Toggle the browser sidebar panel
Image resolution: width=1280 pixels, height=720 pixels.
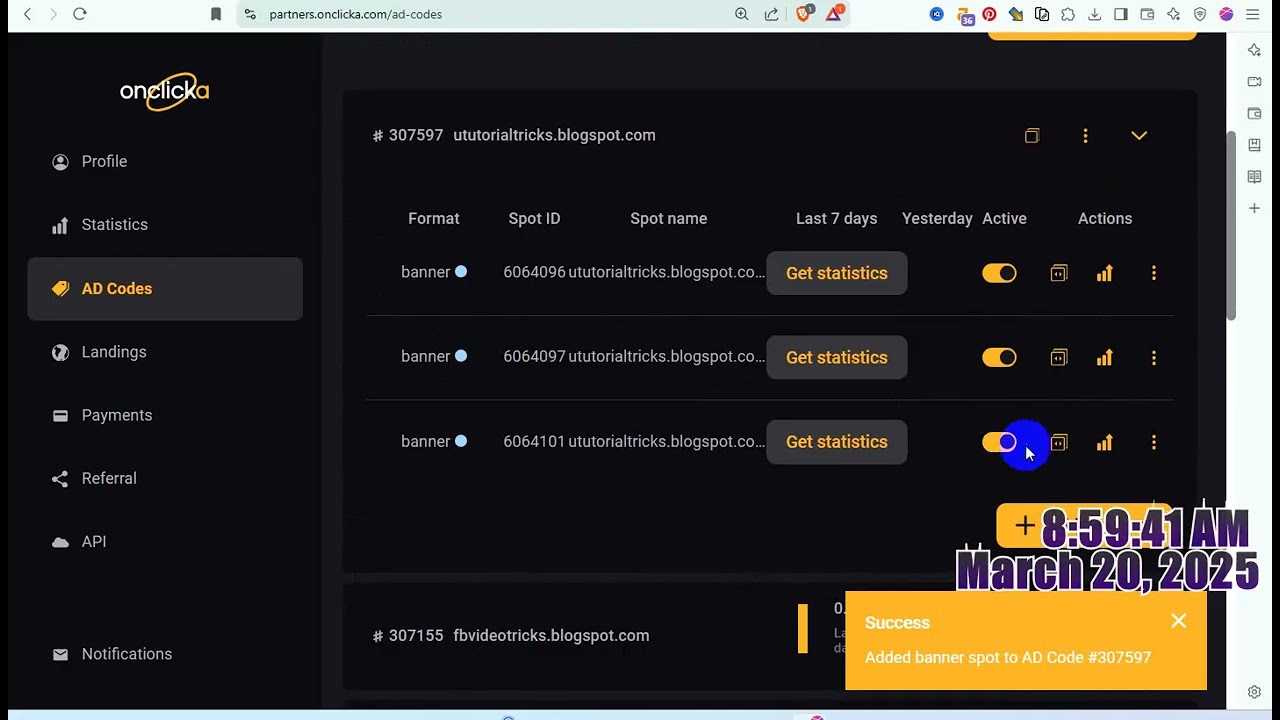[x=1121, y=14]
